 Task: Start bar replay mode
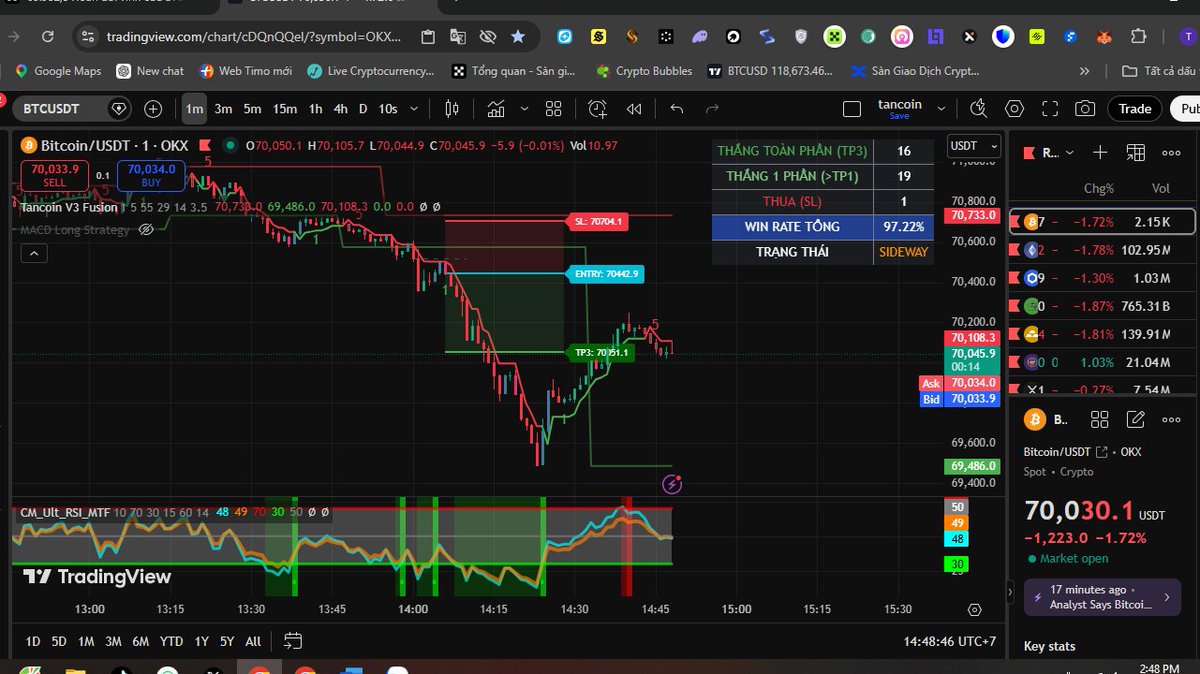coord(634,108)
